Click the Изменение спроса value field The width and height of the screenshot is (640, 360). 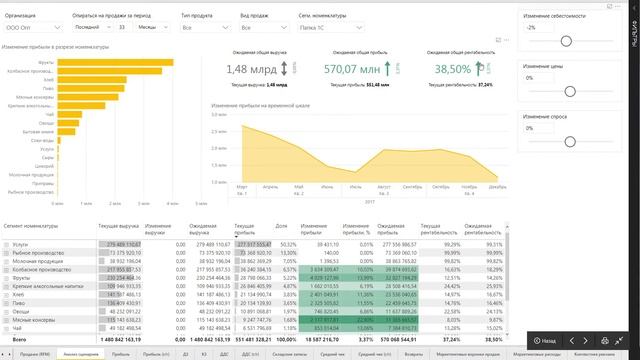coord(538,128)
